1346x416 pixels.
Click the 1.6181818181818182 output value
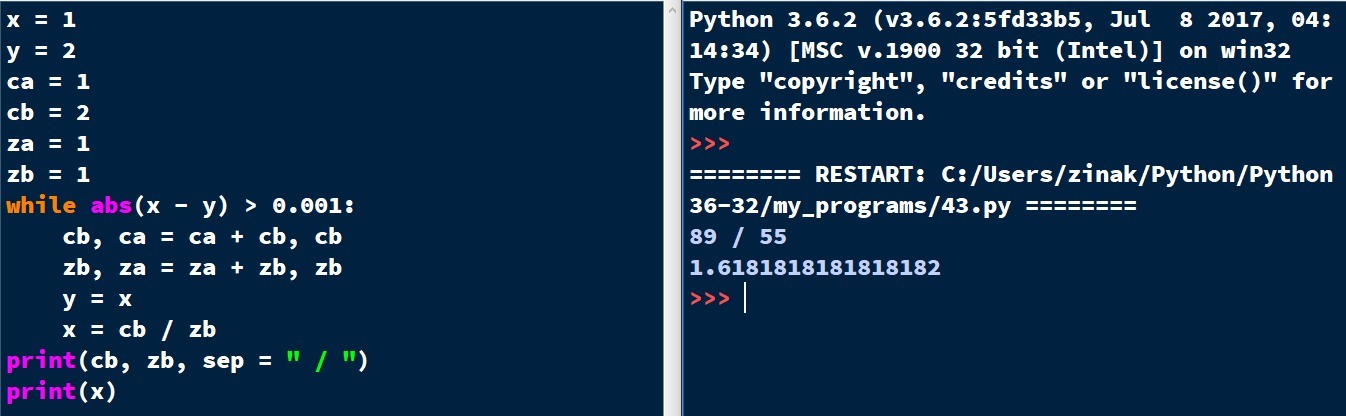click(x=814, y=268)
